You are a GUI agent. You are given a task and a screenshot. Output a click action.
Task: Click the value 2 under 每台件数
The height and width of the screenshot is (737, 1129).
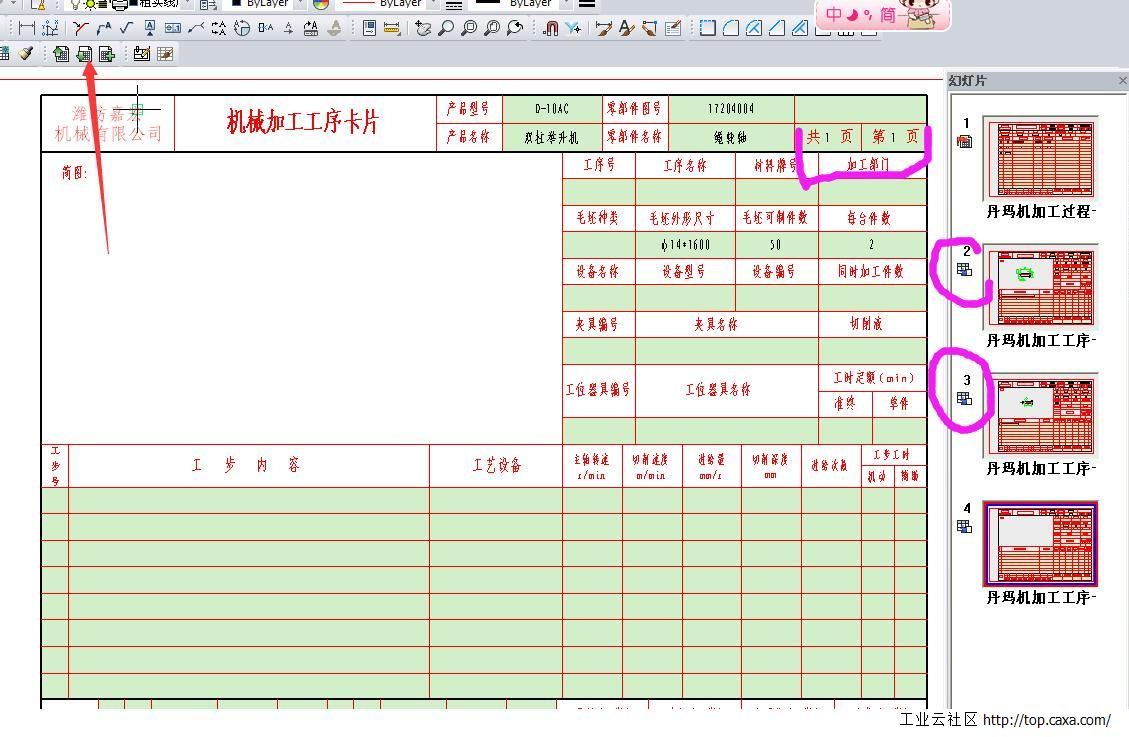point(871,245)
